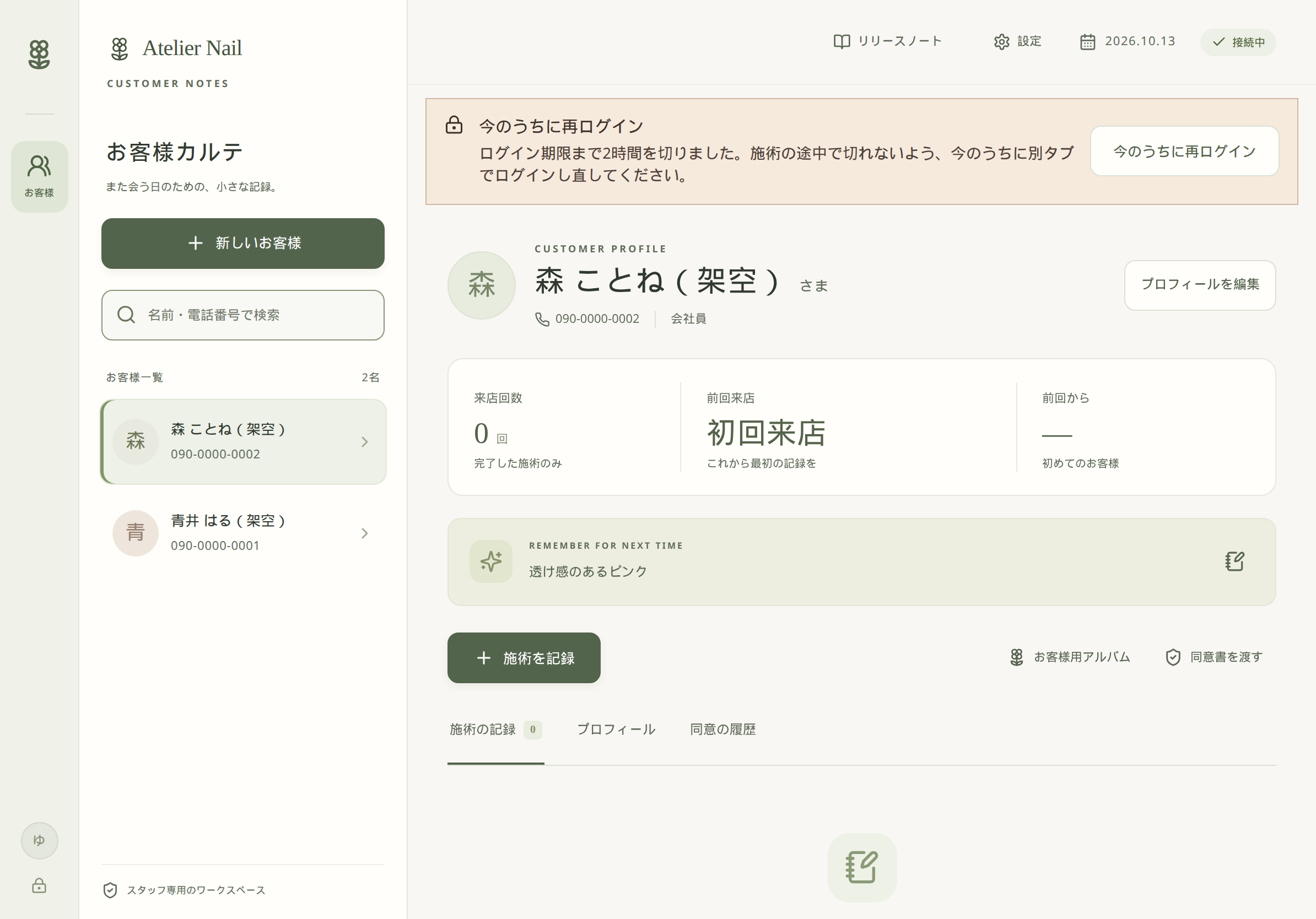Viewport: 1316px width, 919px height.
Task: Click the 森 avatar in the customer list
Action: click(135, 442)
